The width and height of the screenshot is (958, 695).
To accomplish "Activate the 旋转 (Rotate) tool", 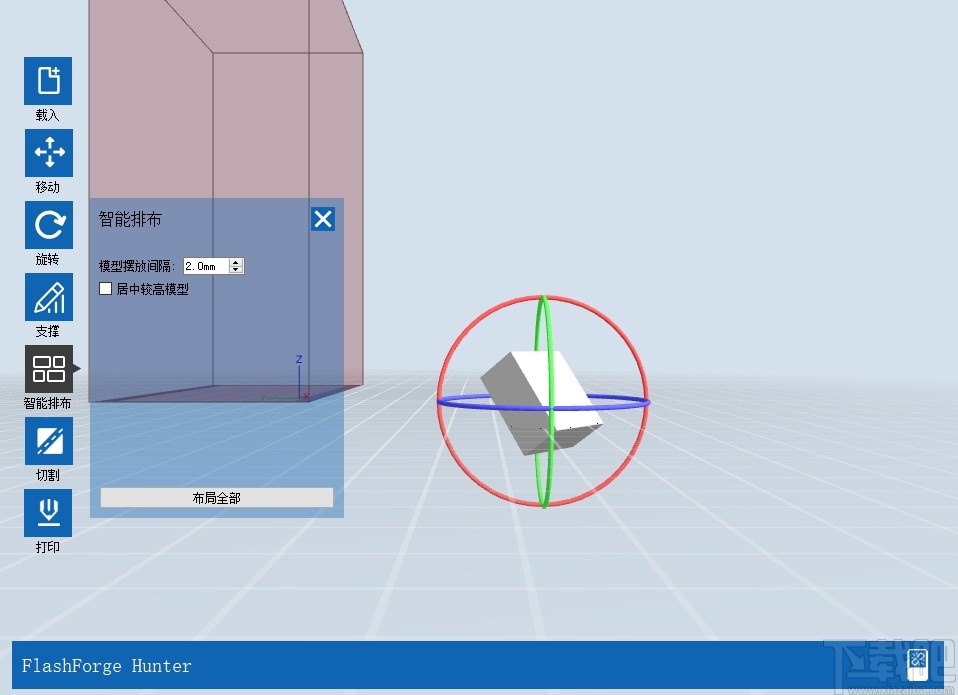I will coord(47,225).
